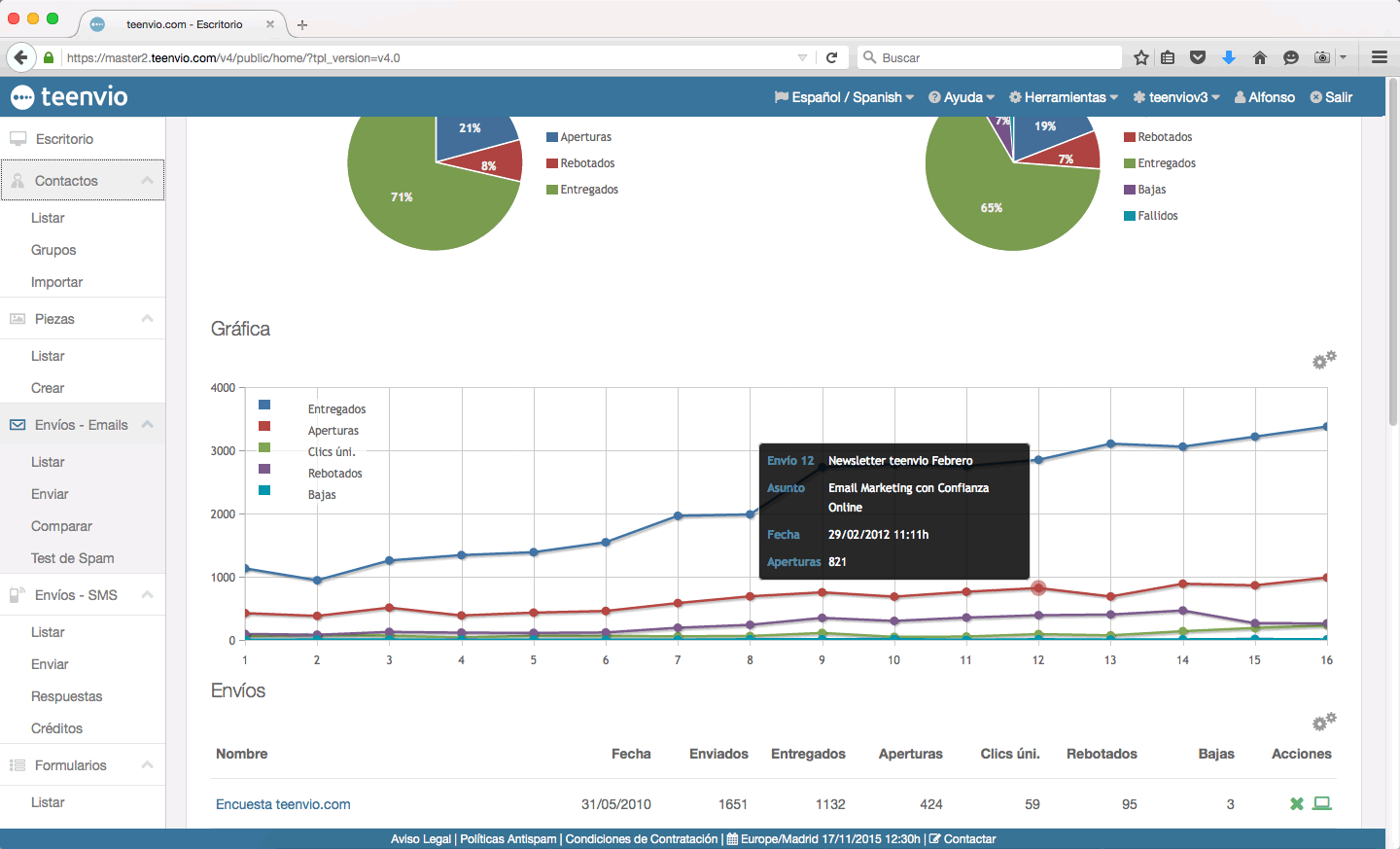Click Salir to log out

(x=1331, y=97)
